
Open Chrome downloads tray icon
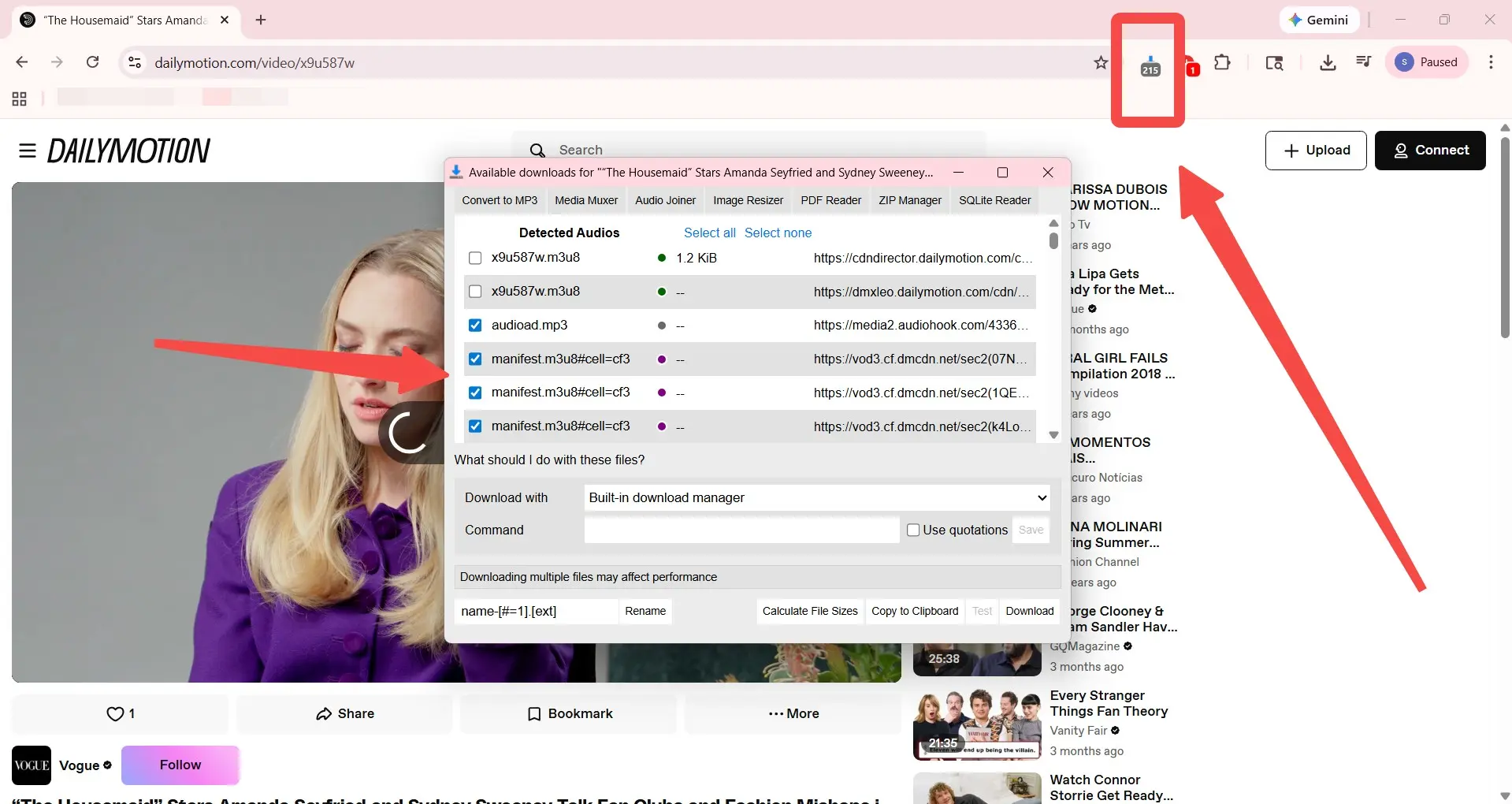coord(1328,62)
